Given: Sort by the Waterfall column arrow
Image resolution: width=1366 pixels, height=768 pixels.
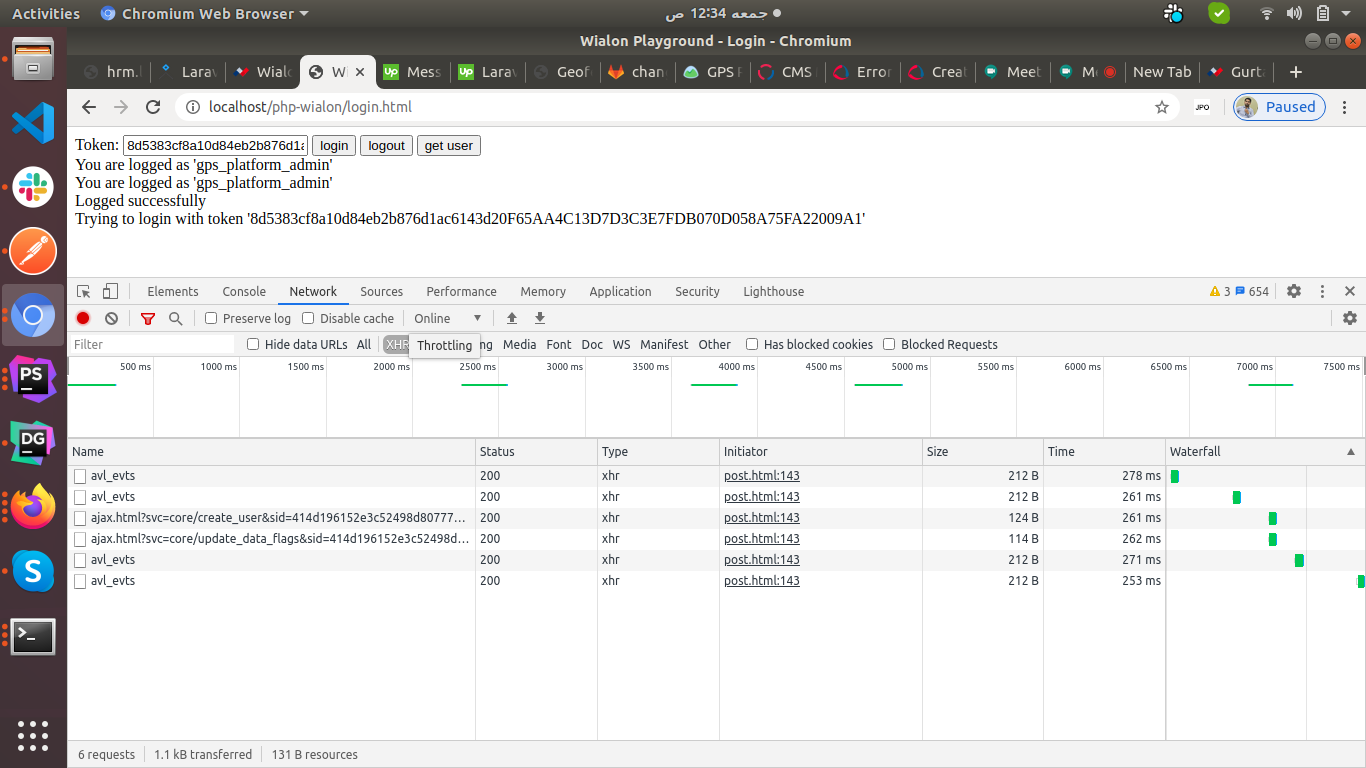Looking at the screenshot, I should (x=1352, y=452).
